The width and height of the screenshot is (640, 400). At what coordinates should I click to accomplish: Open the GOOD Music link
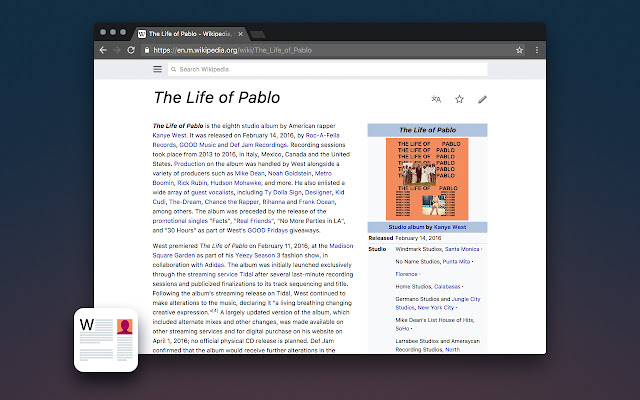198,145
